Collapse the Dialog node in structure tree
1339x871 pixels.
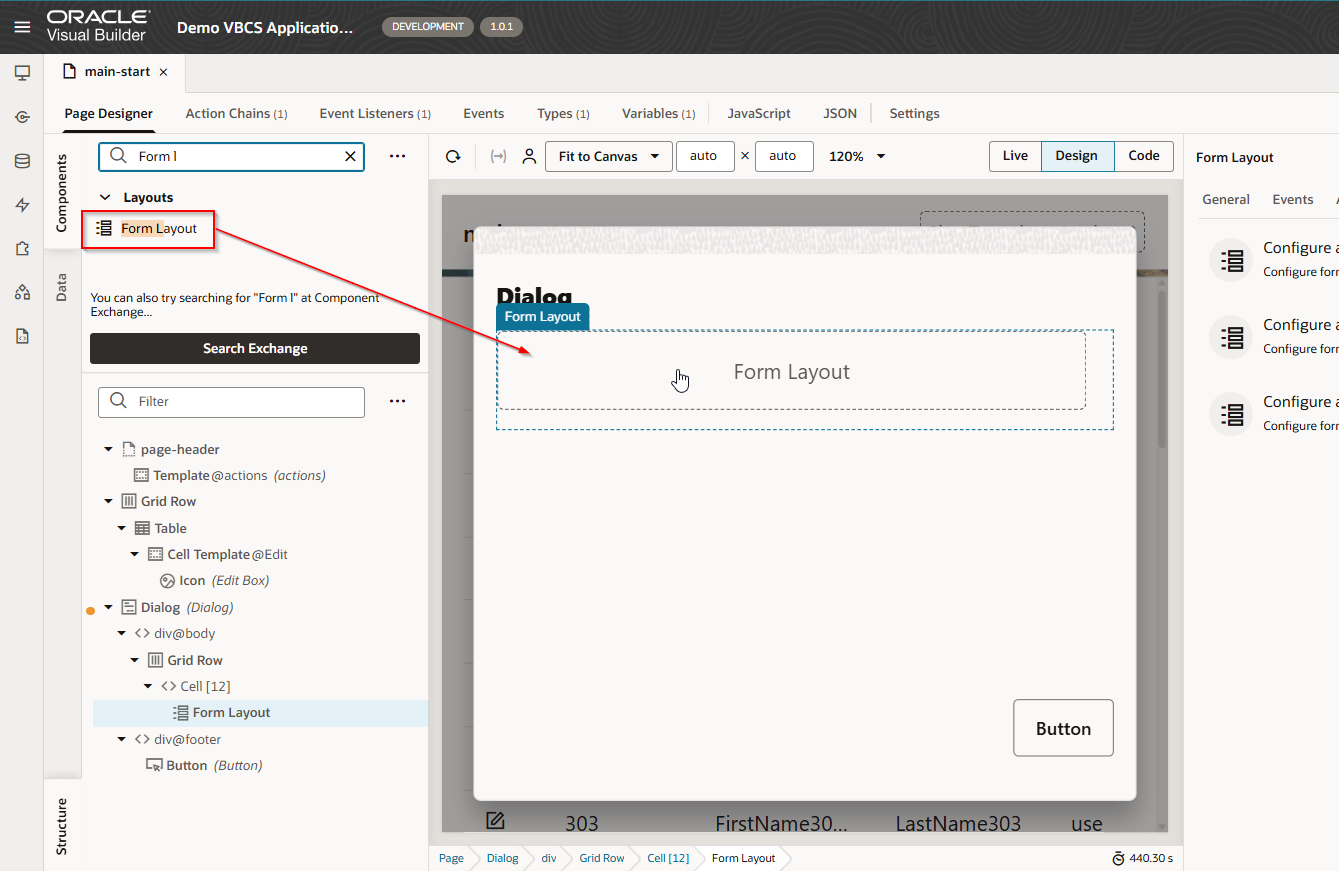pyautogui.click(x=108, y=607)
